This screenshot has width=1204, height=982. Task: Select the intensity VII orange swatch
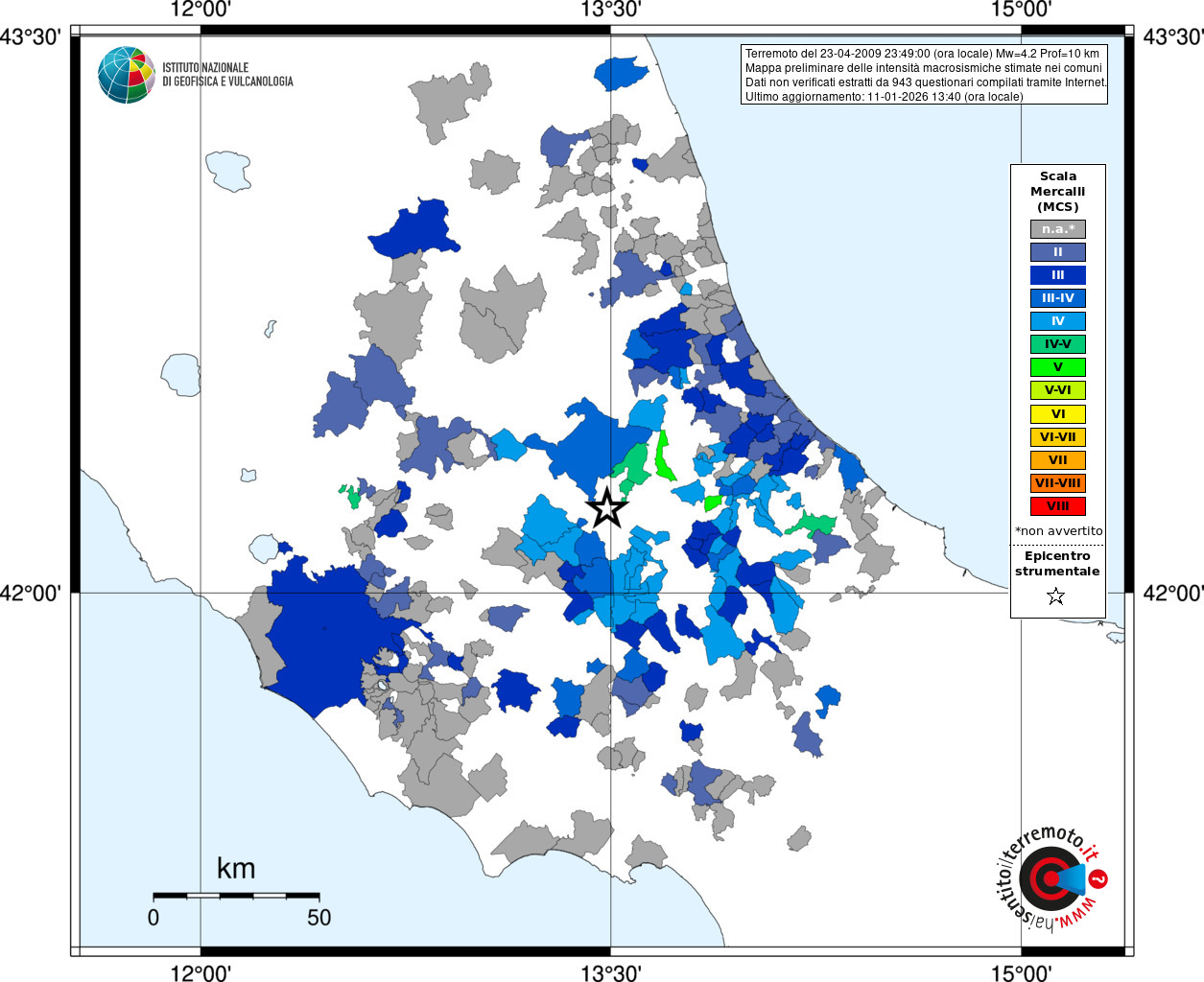1058,460
